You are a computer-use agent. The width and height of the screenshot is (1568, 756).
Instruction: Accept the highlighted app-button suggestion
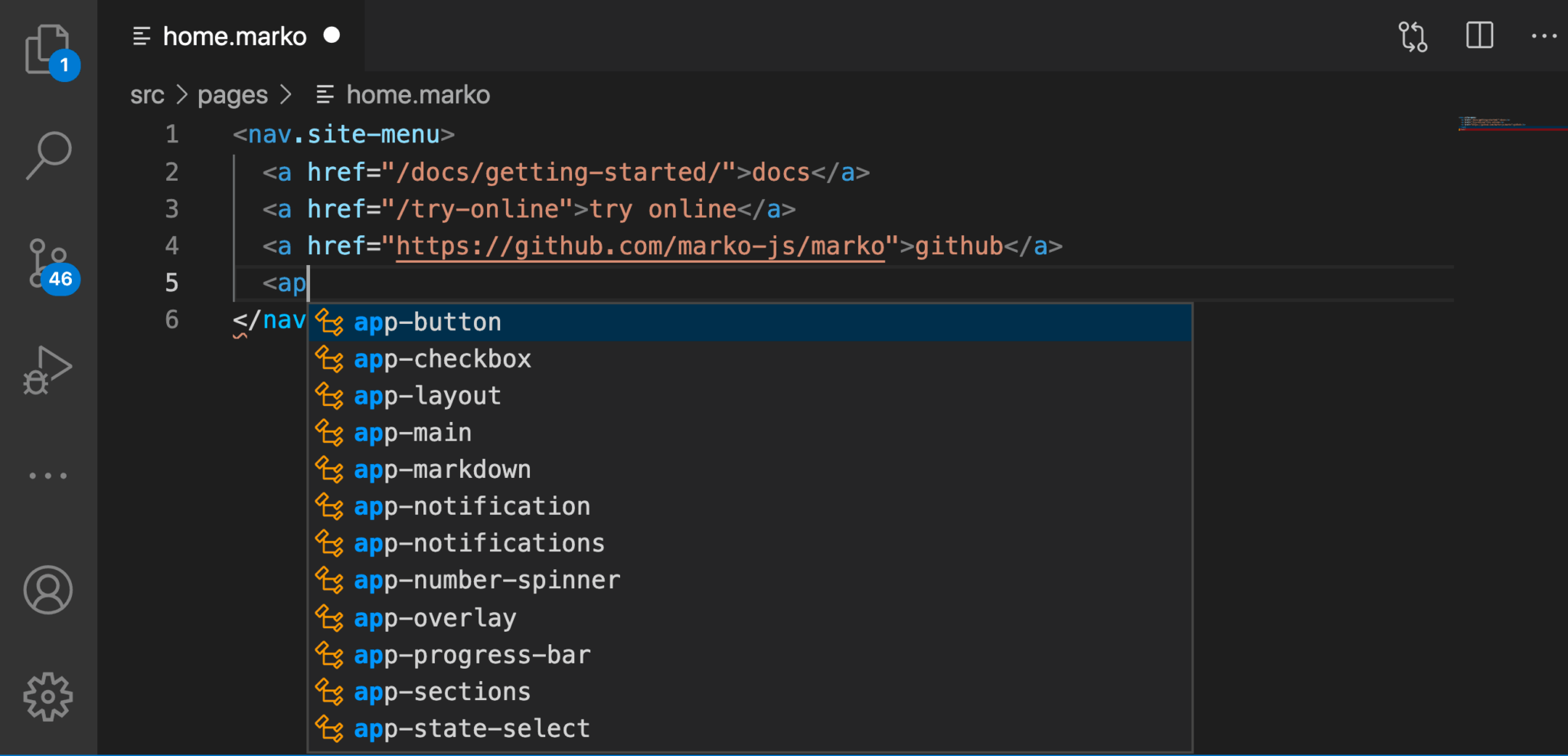pos(427,322)
